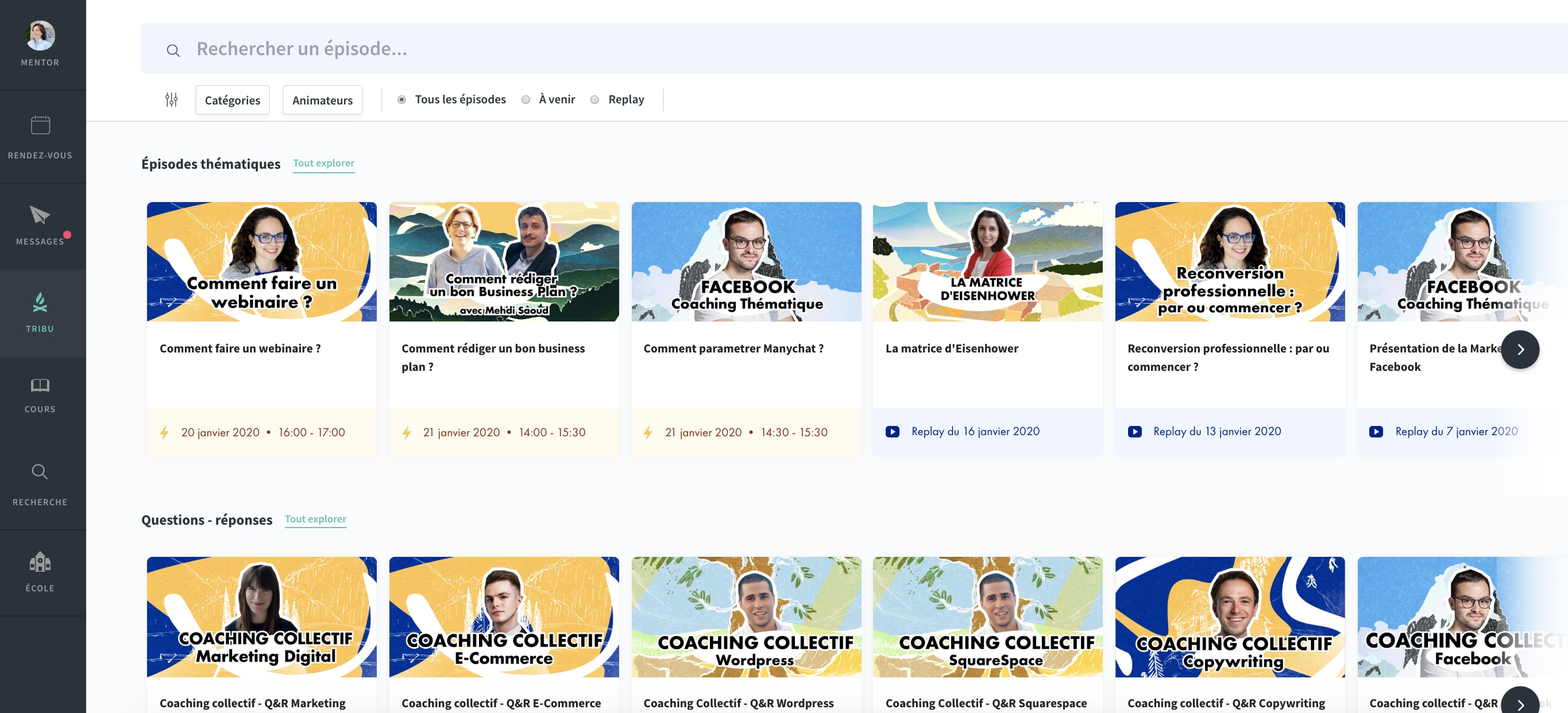
Task: Open the Catégories dropdown
Action: 233,100
